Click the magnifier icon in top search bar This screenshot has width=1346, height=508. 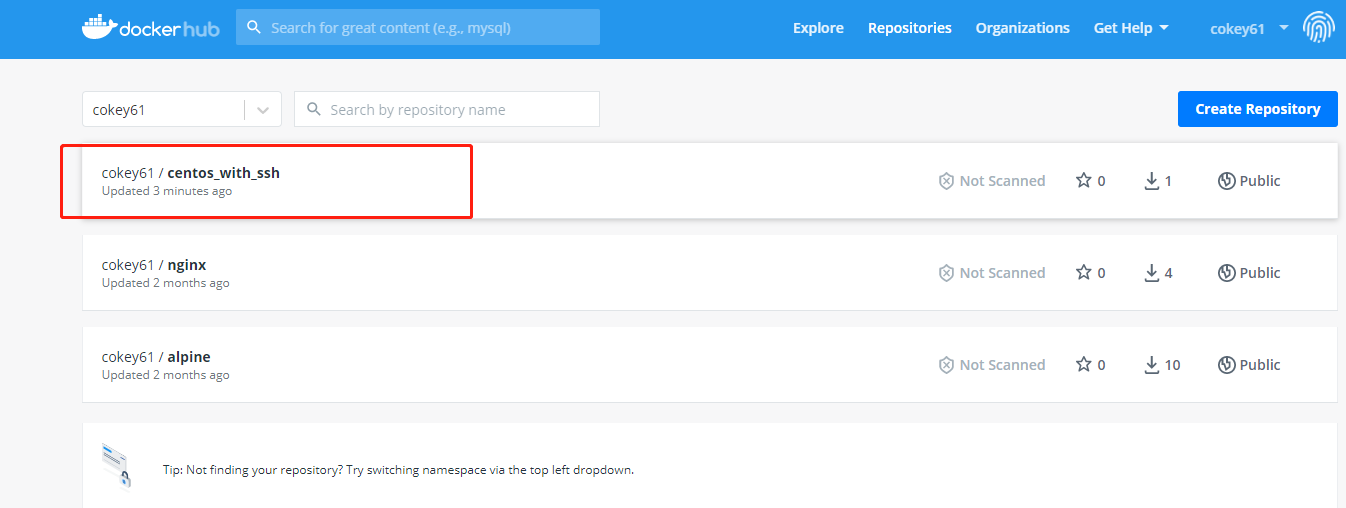254,28
